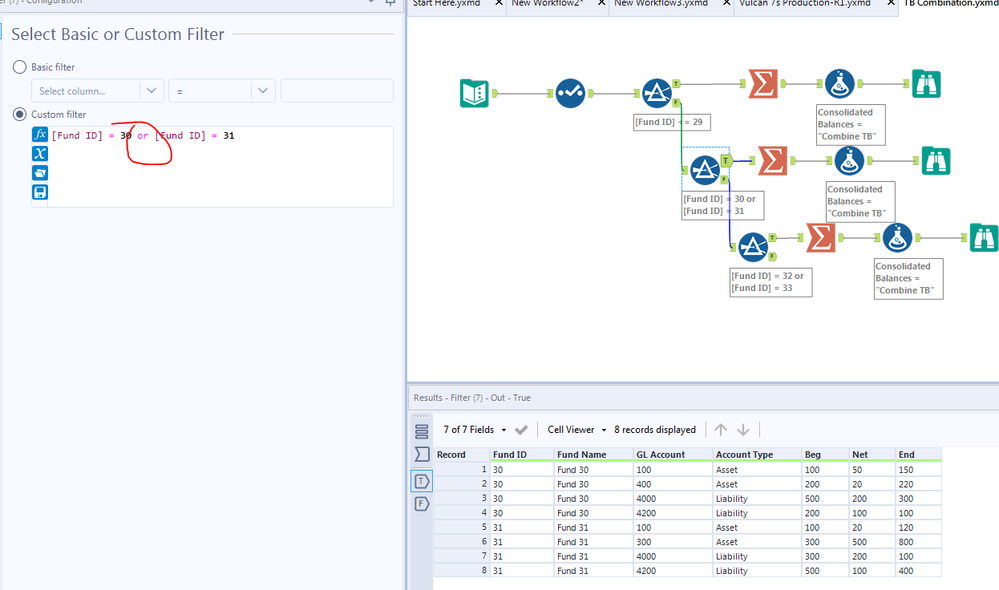Choose the Basic filter radio option
This screenshot has height=590, width=999.
(x=20, y=67)
